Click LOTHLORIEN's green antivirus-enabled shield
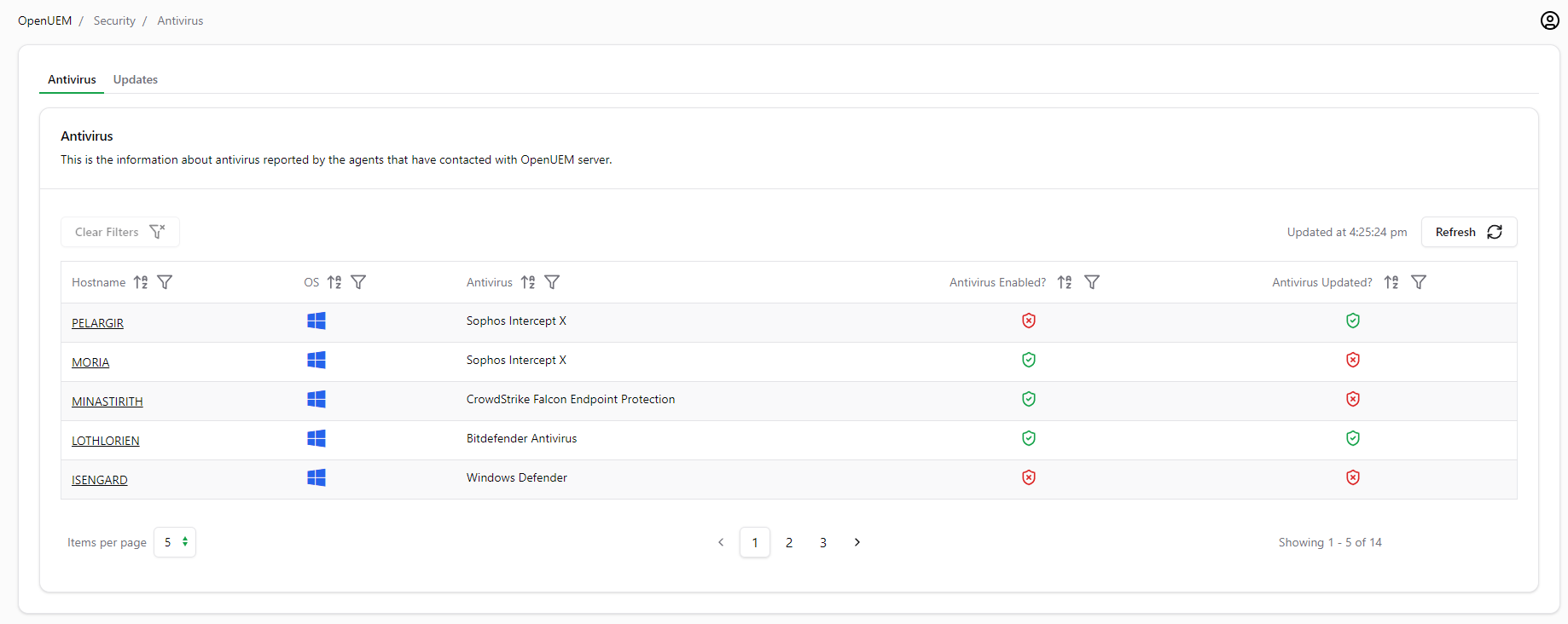 point(1029,438)
